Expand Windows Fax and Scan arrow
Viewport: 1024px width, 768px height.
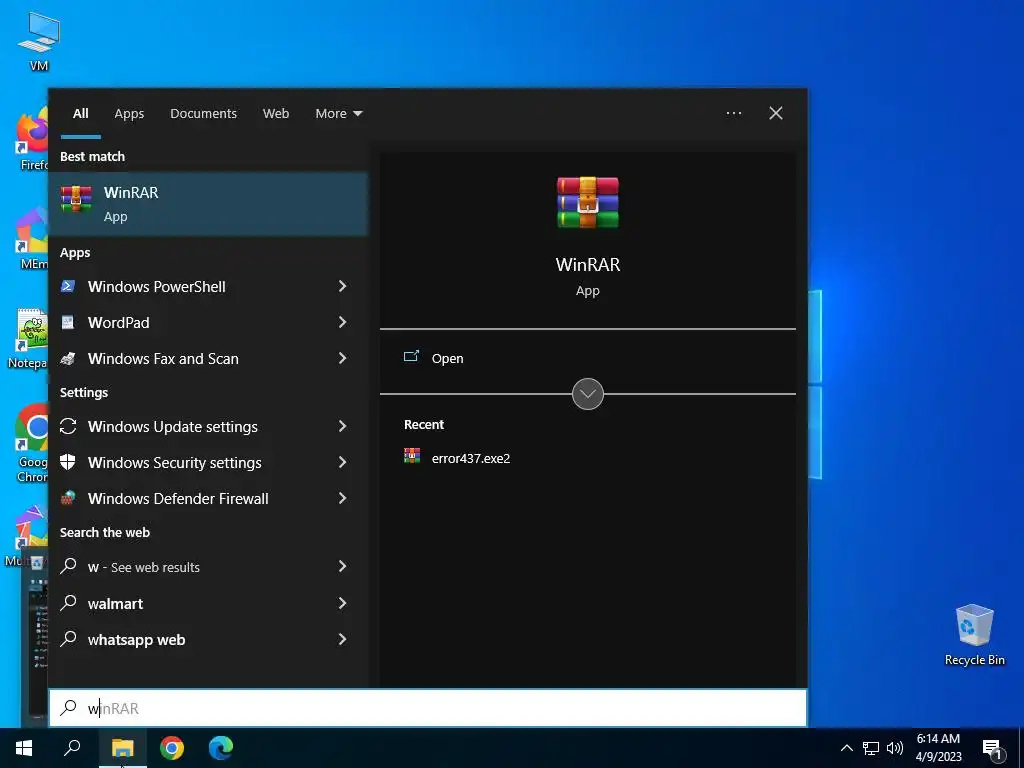[343, 359]
